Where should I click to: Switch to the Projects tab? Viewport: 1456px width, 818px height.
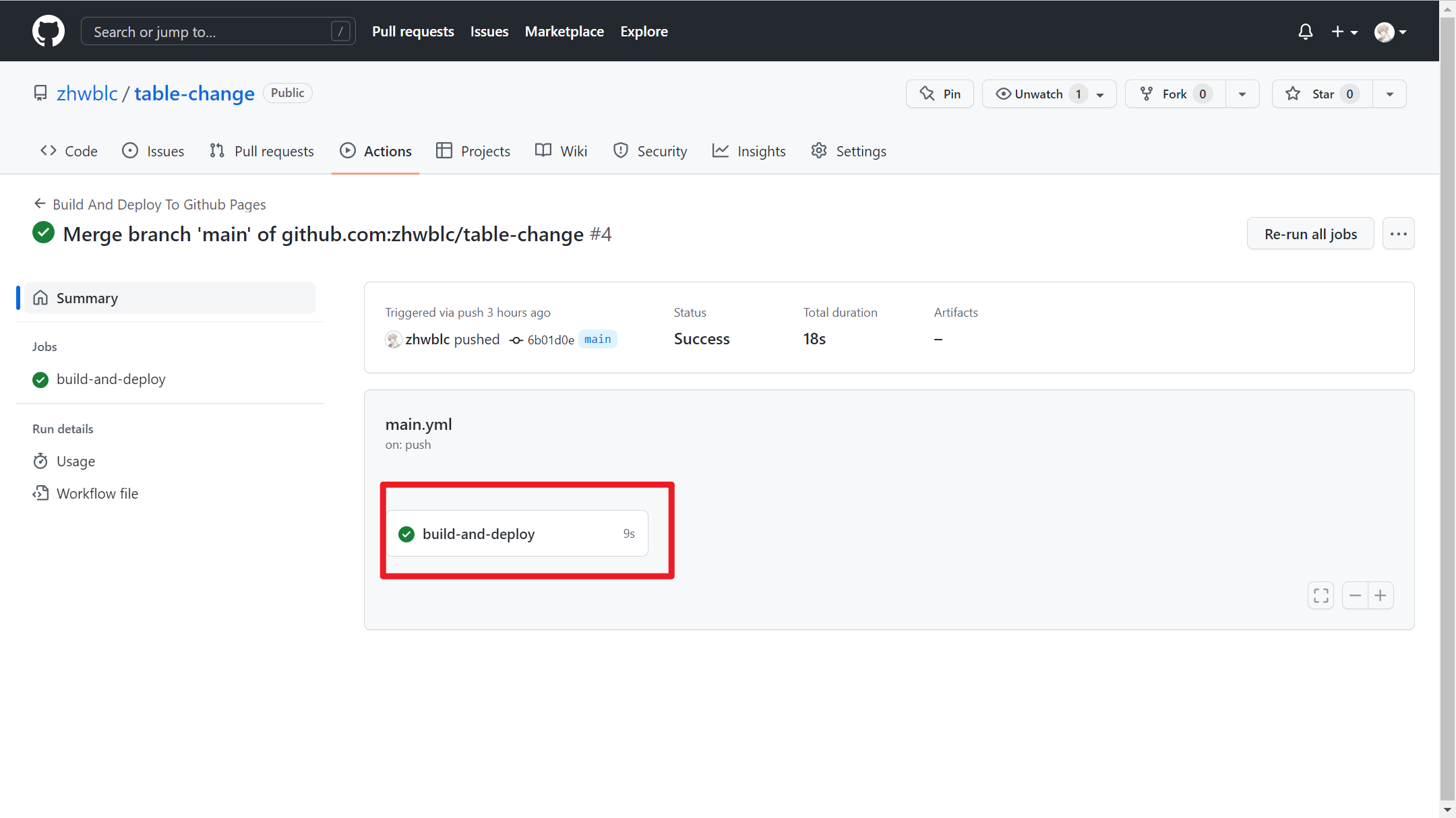(x=473, y=151)
